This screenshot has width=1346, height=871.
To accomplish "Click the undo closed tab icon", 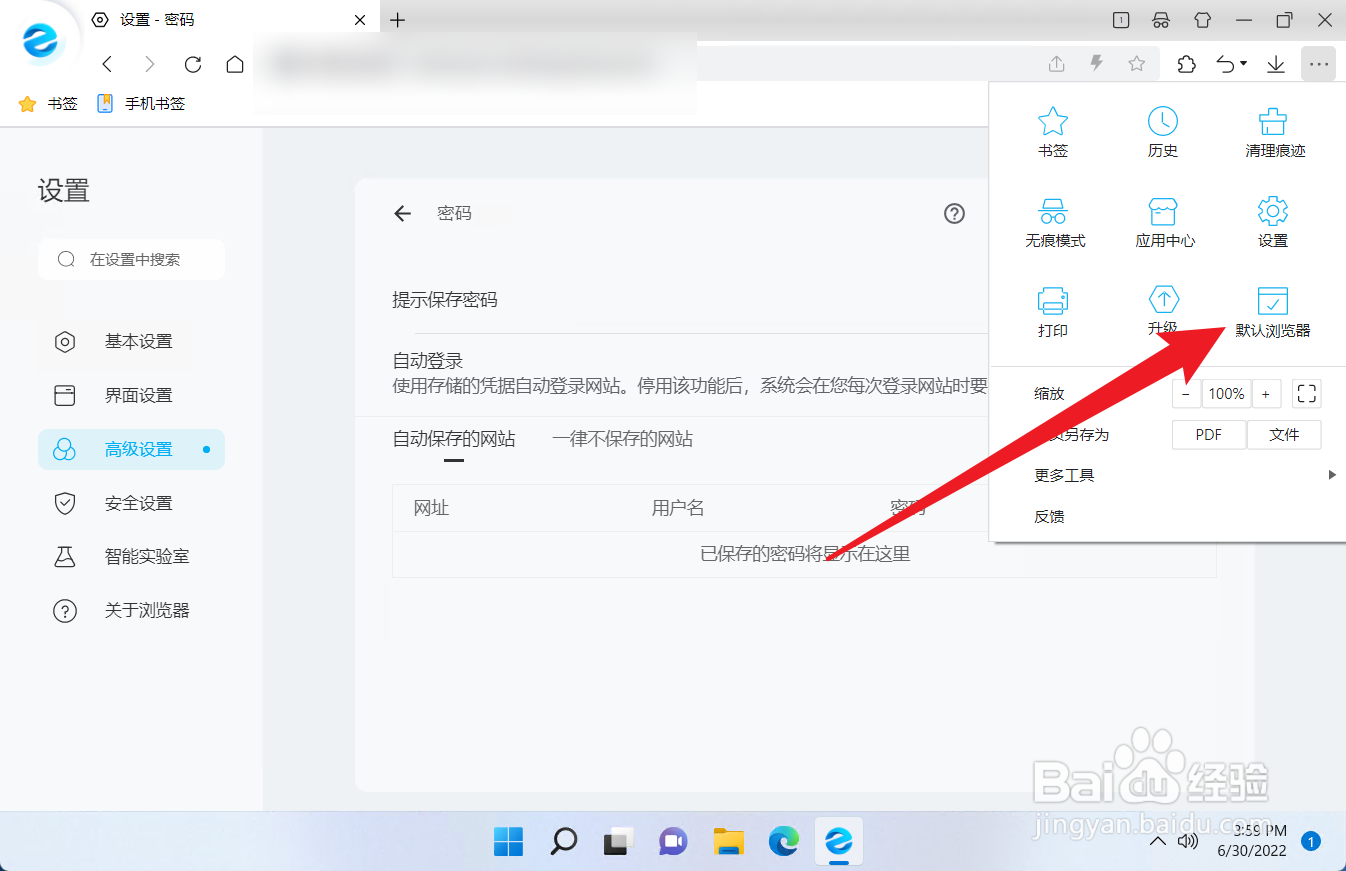I will 1226,64.
